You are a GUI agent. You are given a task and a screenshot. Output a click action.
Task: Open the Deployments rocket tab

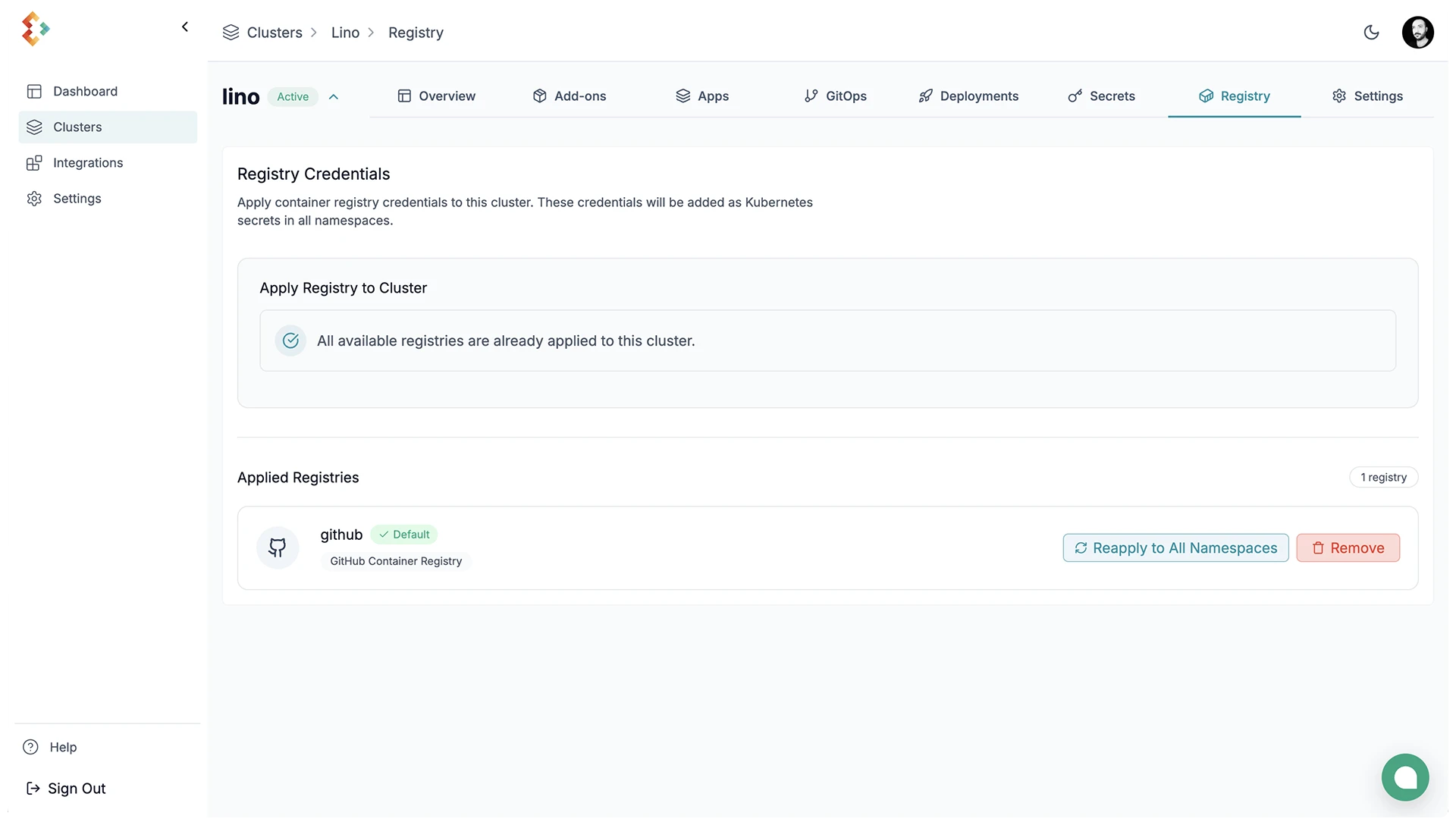pyautogui.click(x=968, y=96)
